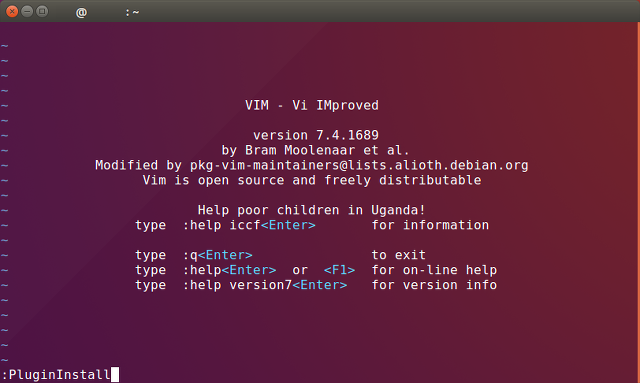Minimize the terminal window
640x383 pixels.
[27, 11]
